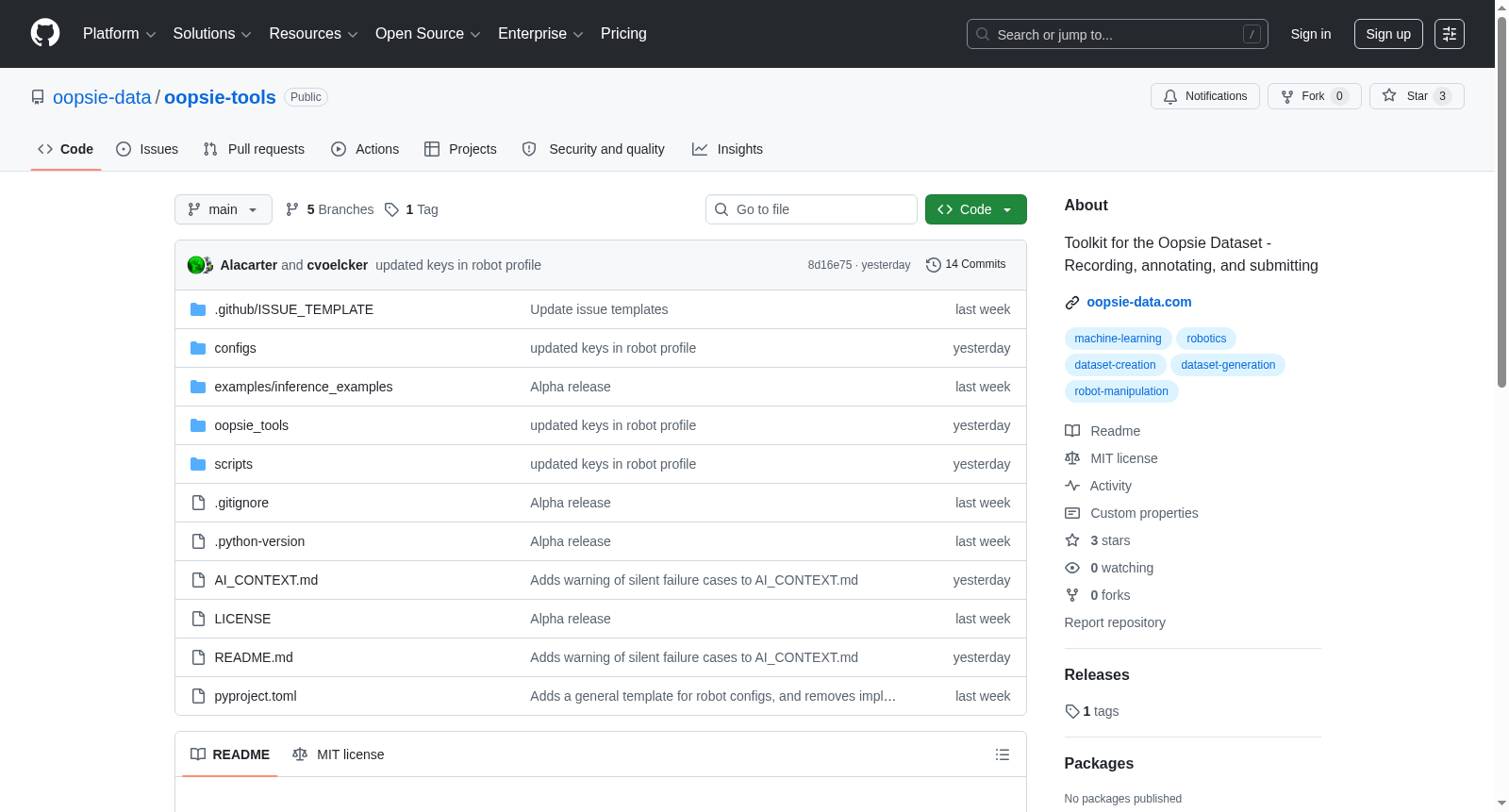
Task: Switch to the Actions tab
Action: 365,149
